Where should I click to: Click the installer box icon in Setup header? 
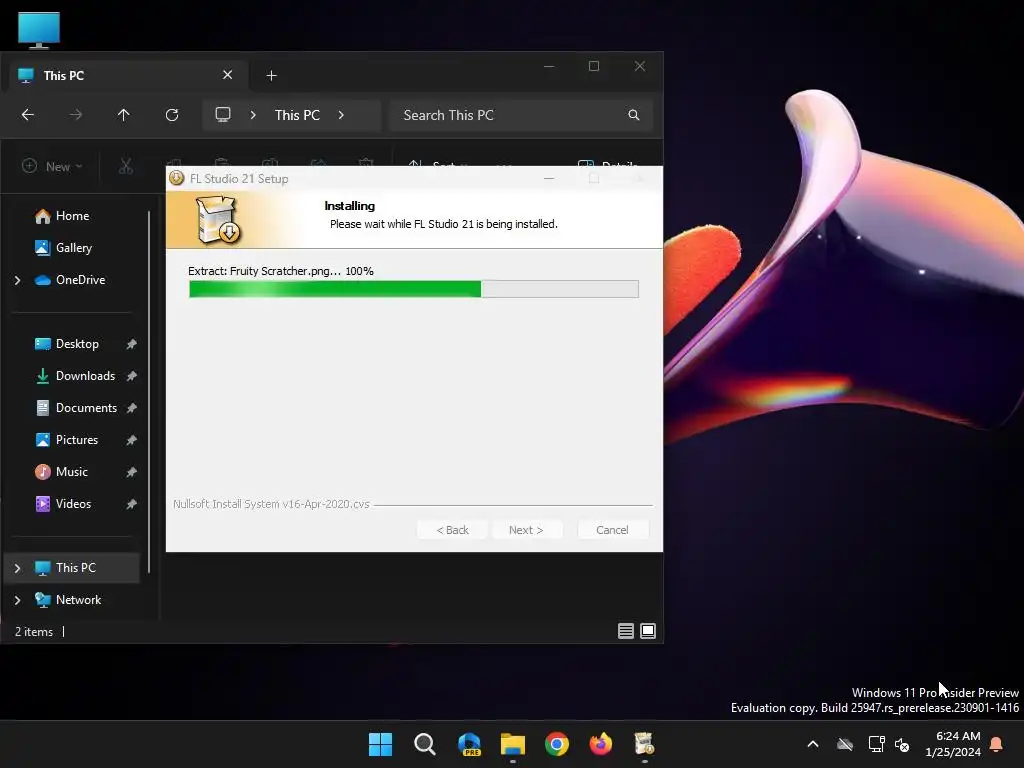(x=219, y=220)
